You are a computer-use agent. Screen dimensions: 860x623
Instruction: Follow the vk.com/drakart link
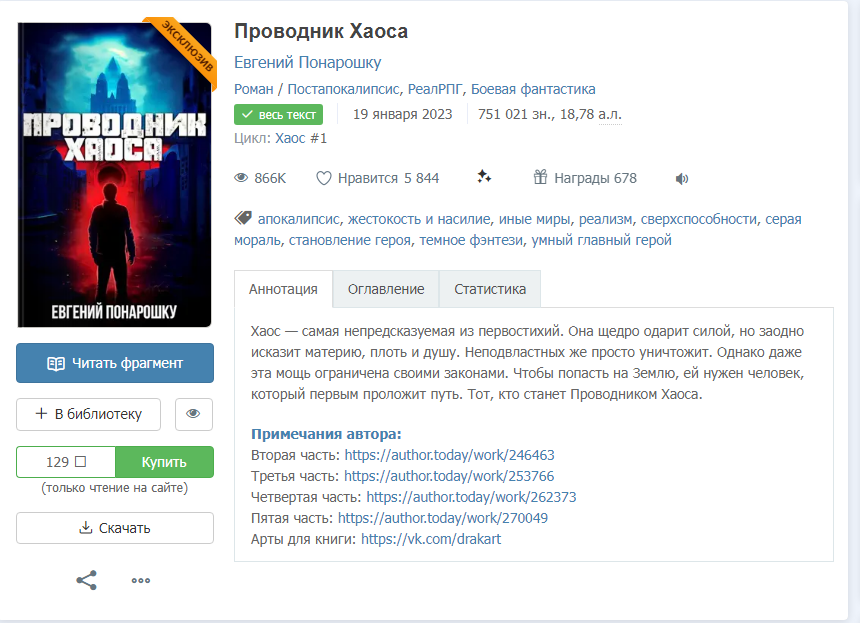point(431,539)
